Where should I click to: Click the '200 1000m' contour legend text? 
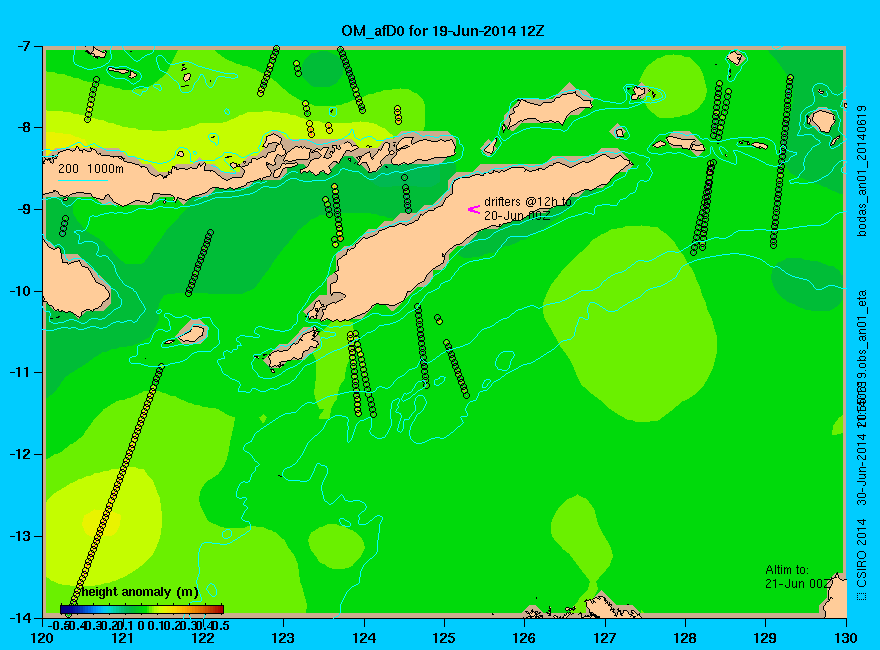(91, 168)
